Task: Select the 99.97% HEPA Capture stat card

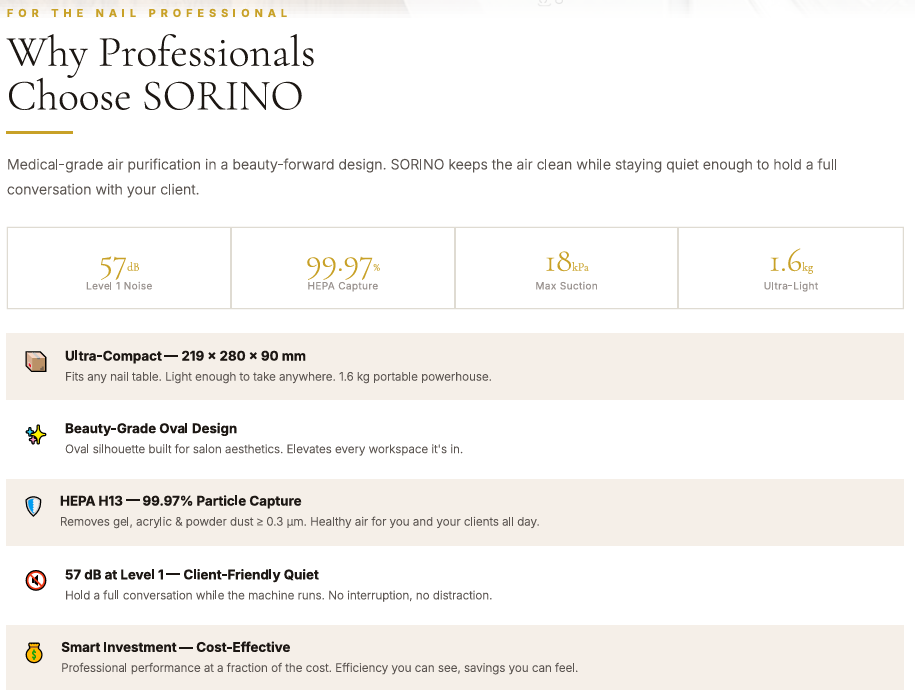Action: [x=343, y=268]
